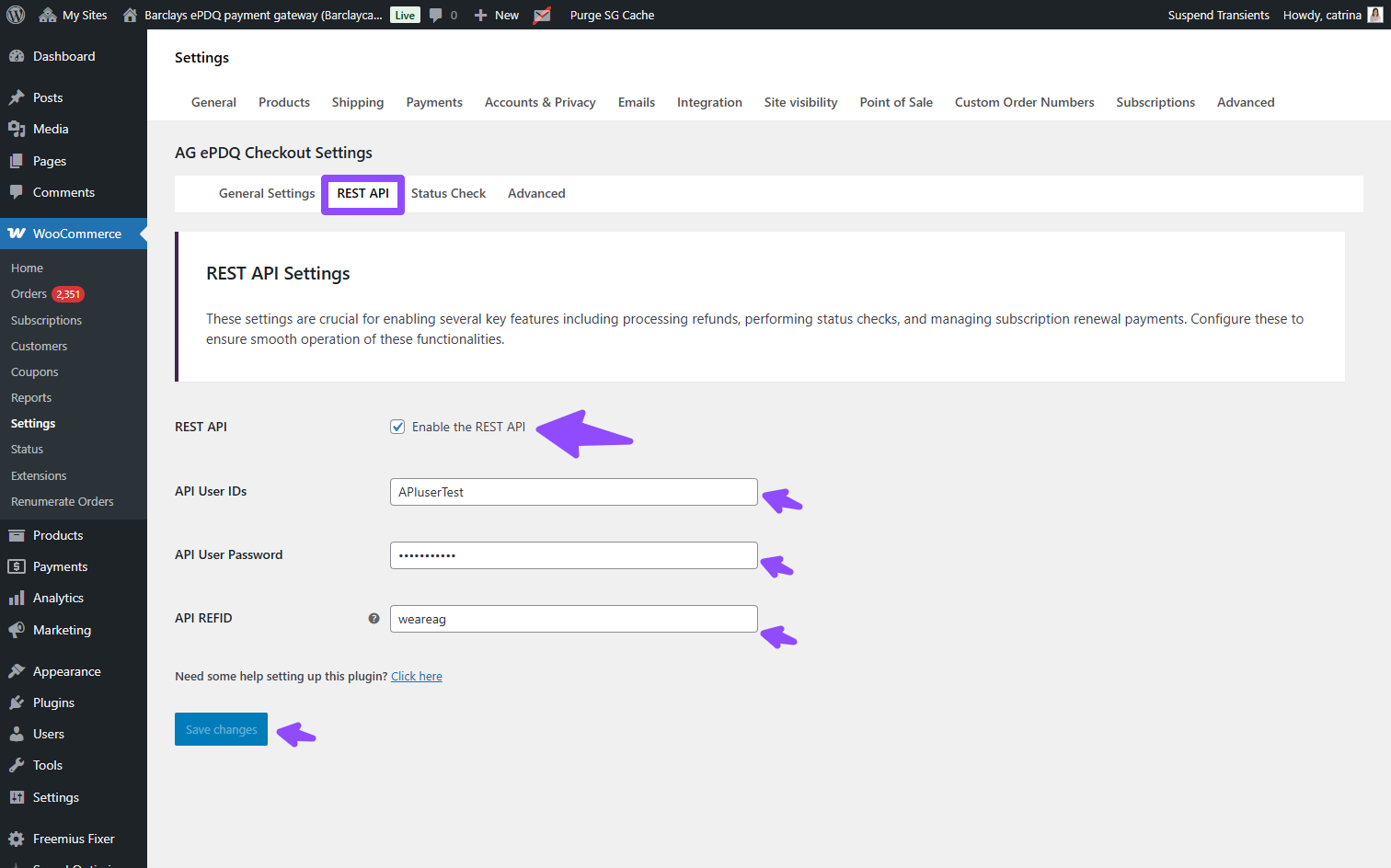Click Purge SG Cache in admin bar
The image size is (1391, 868).
[612, 15]
